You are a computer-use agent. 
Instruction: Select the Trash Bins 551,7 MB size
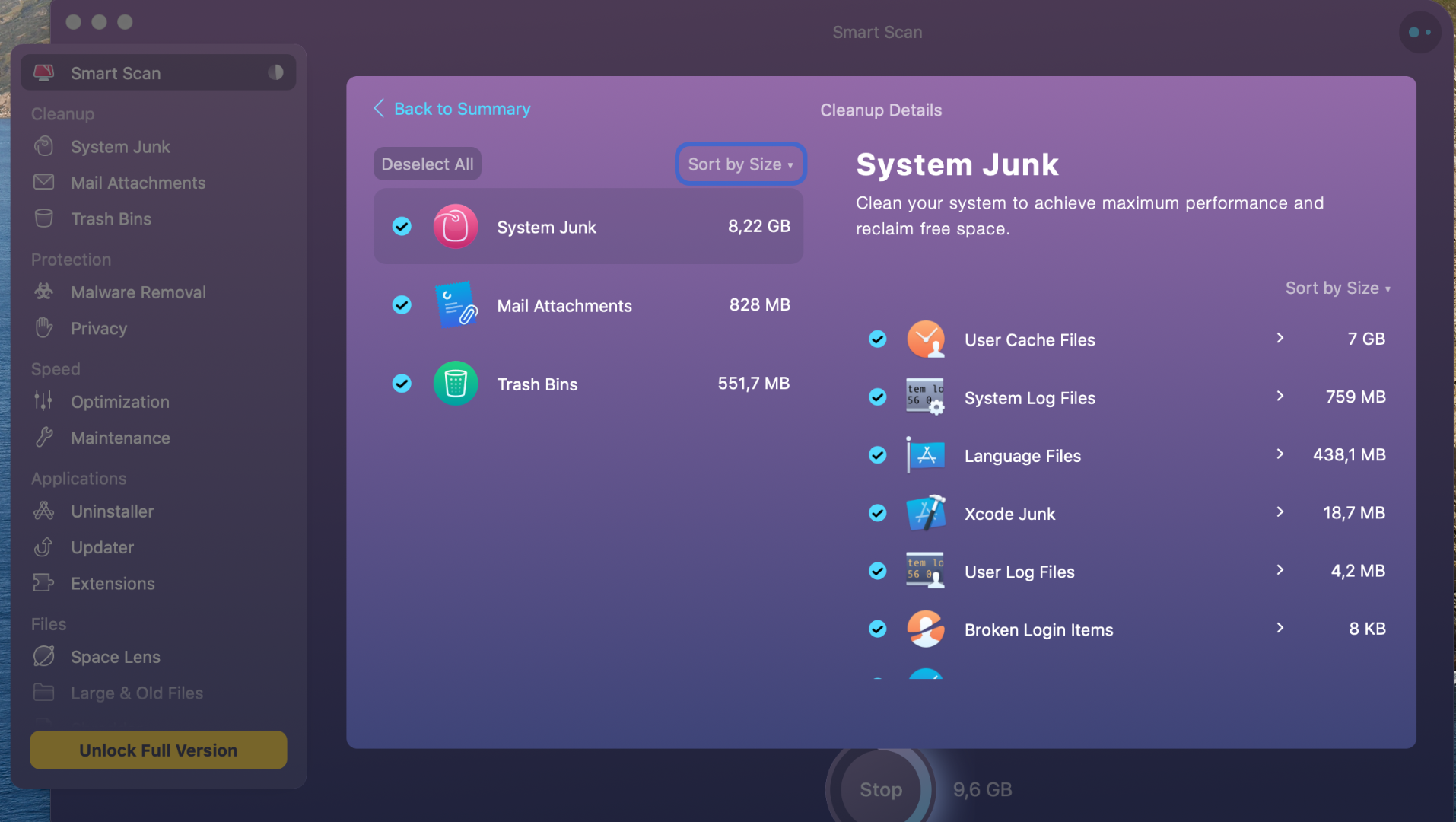tap(754, 383)
